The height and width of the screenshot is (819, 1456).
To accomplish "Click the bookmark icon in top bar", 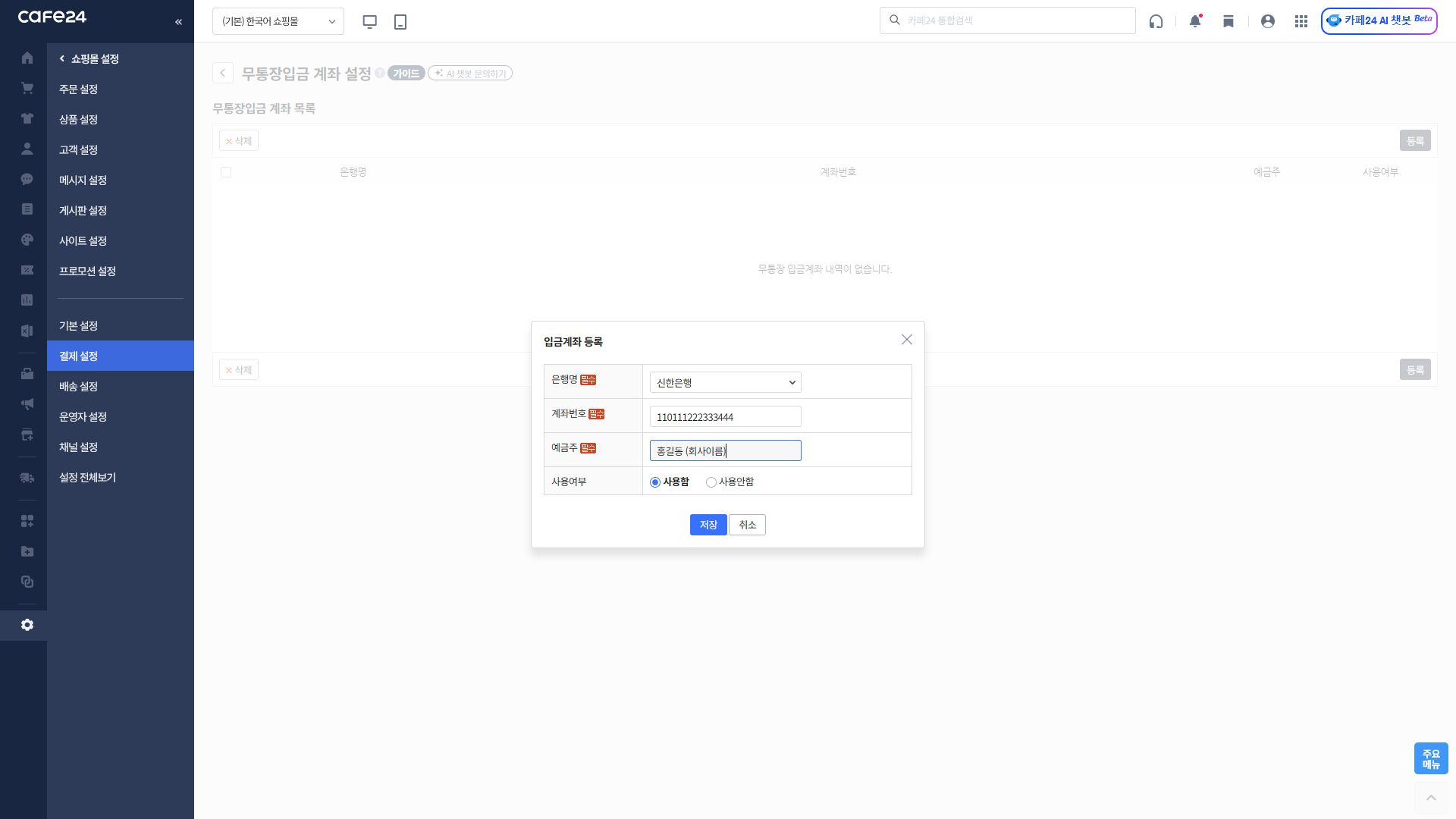I will coord(1228,21).
